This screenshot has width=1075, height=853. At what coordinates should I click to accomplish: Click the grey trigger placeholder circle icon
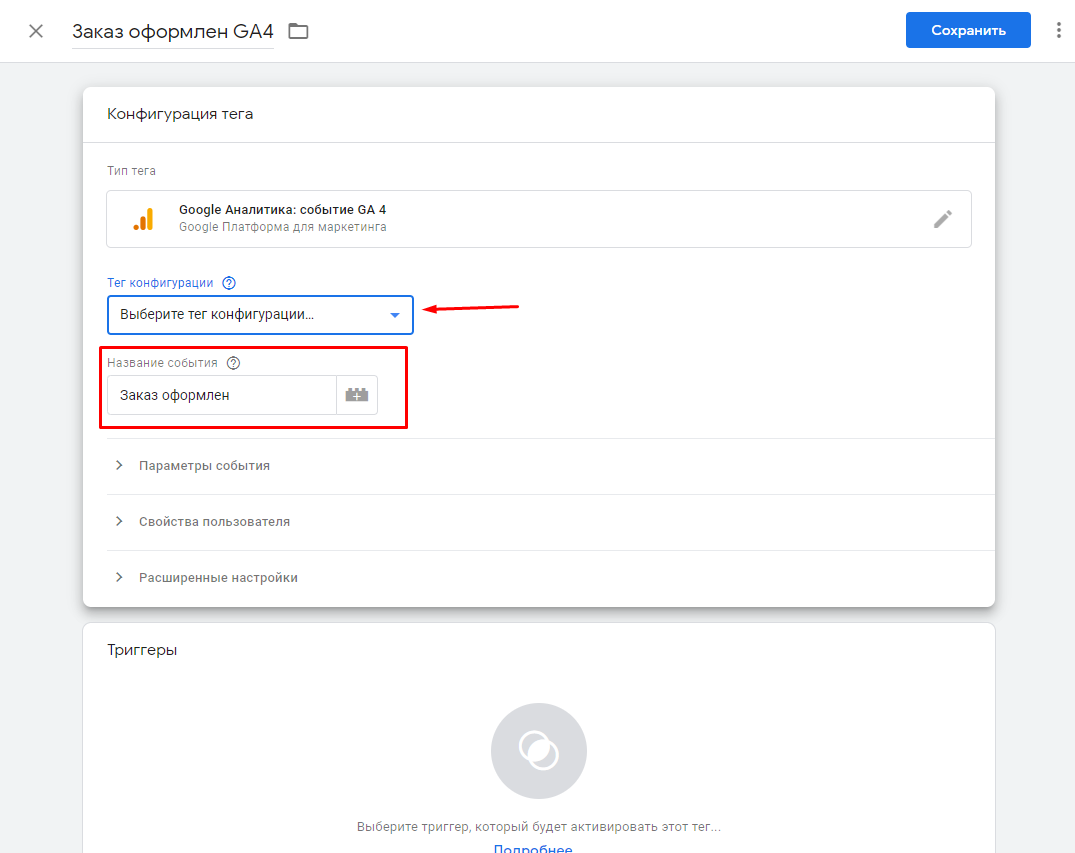(x=538, y=750)
